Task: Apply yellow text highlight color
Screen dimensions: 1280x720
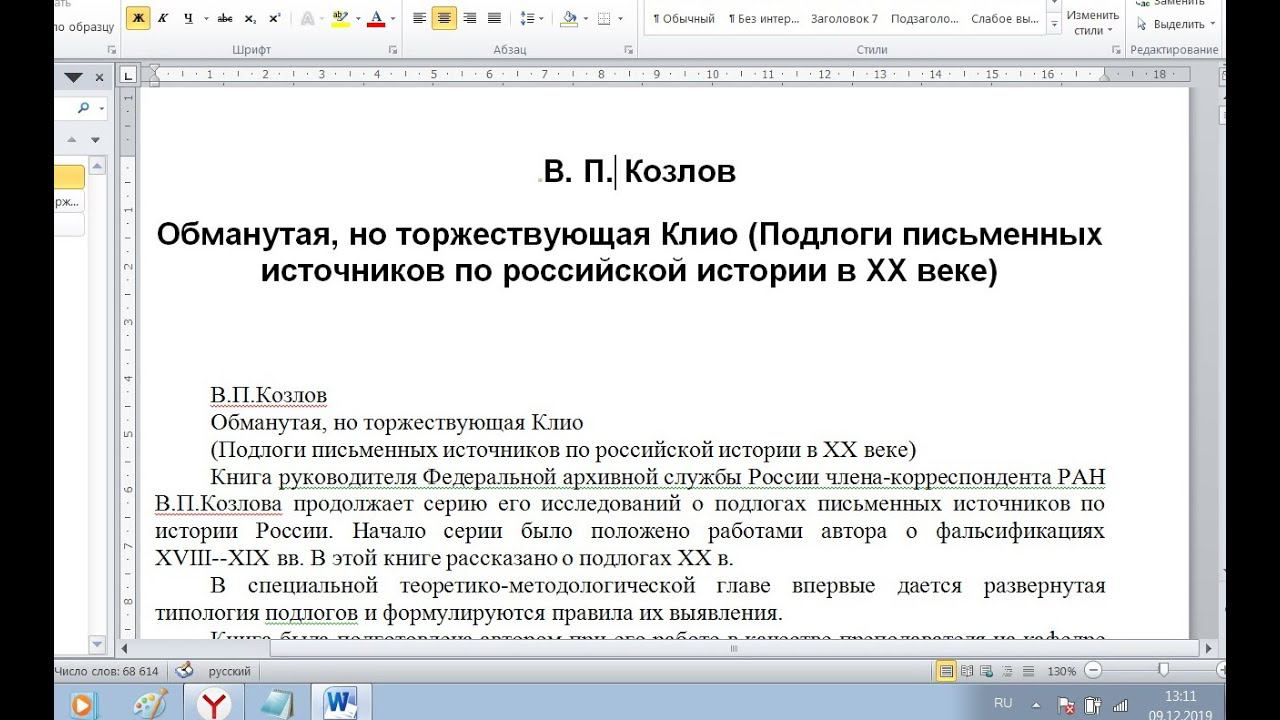Action: 339,18
